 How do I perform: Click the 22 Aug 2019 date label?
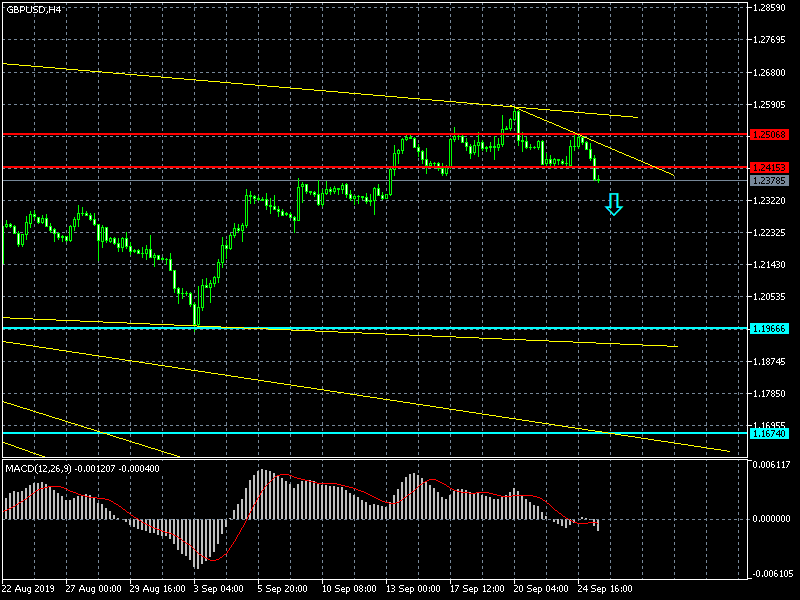tap(30, 589)
